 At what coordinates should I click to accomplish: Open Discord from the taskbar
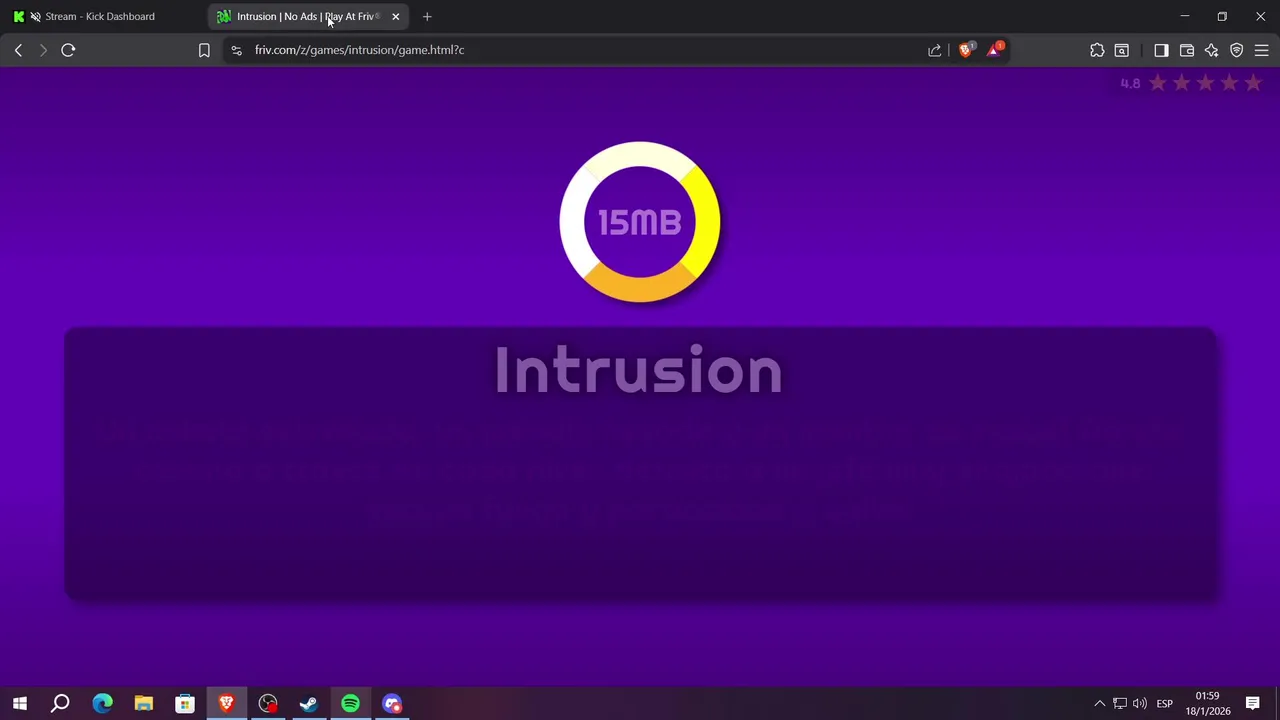pyautogui.click(x=392, y=704)
